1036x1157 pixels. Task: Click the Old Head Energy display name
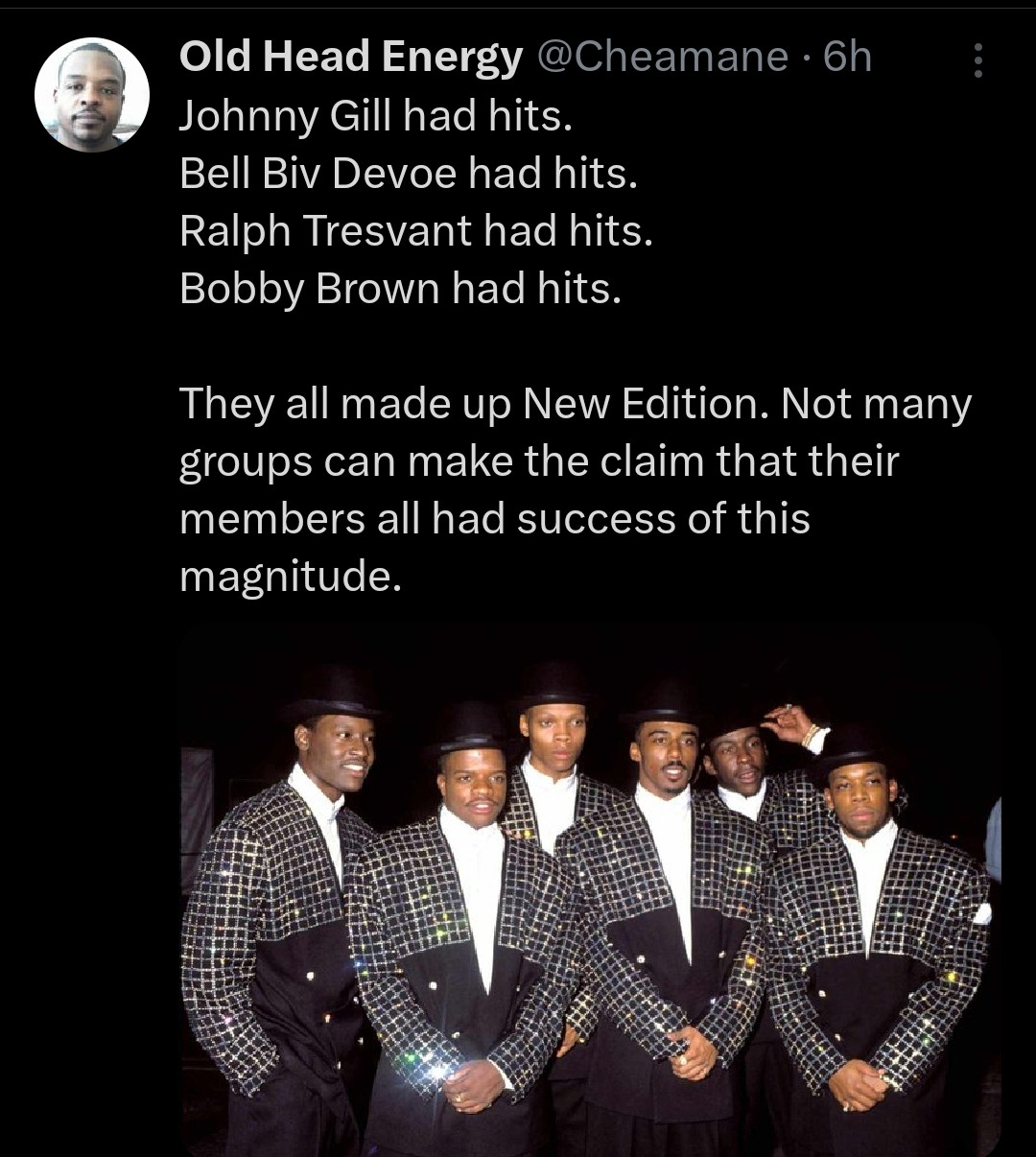(x=351, y=58)
